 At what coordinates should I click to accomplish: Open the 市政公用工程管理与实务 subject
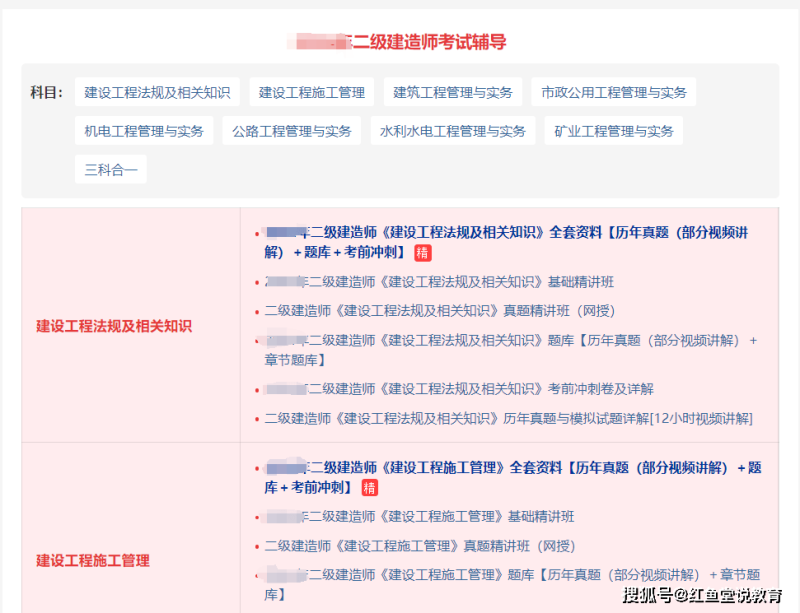[x=612, y=91]
